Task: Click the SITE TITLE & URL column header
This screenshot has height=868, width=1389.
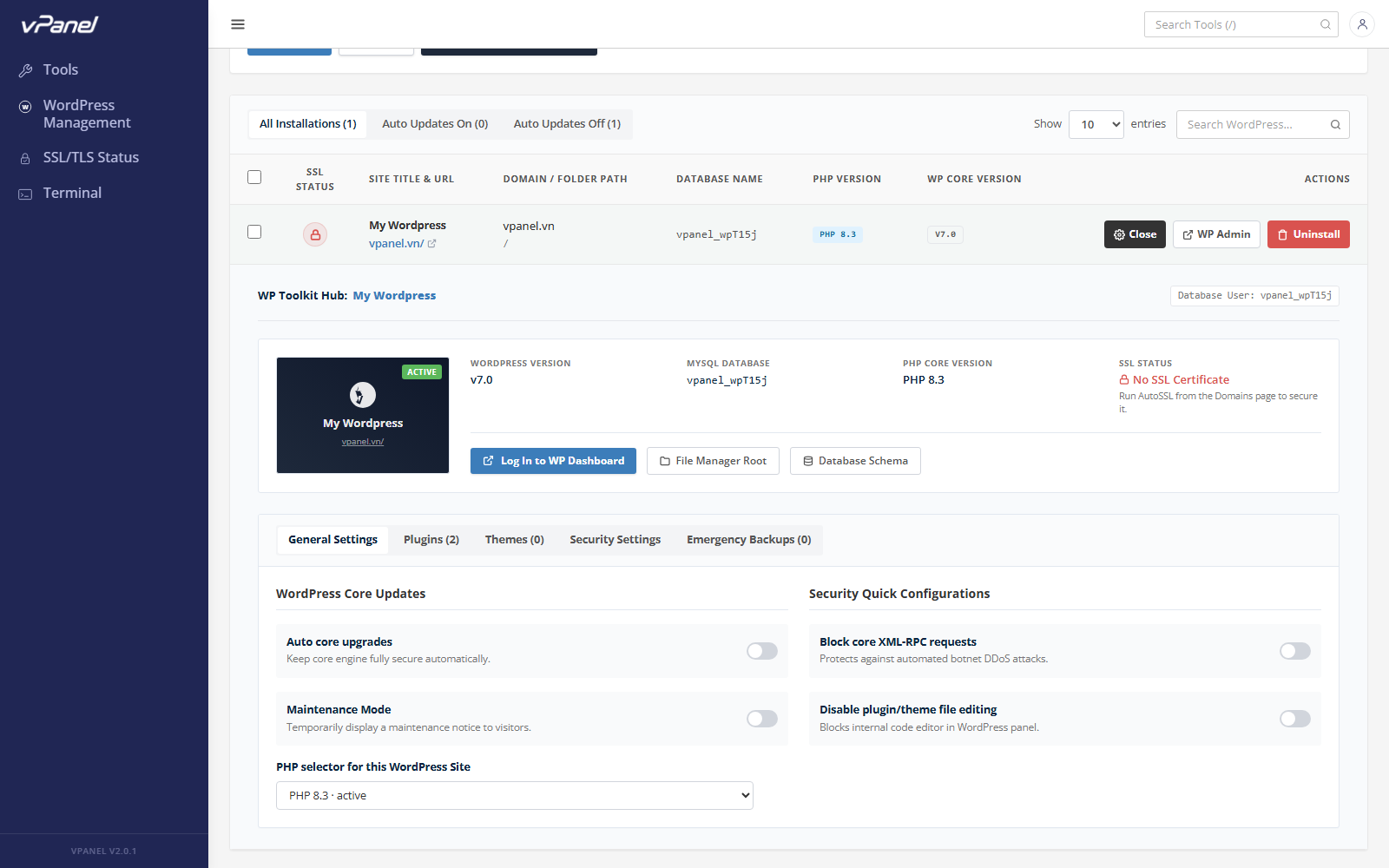Action: (x=411, y=179)
